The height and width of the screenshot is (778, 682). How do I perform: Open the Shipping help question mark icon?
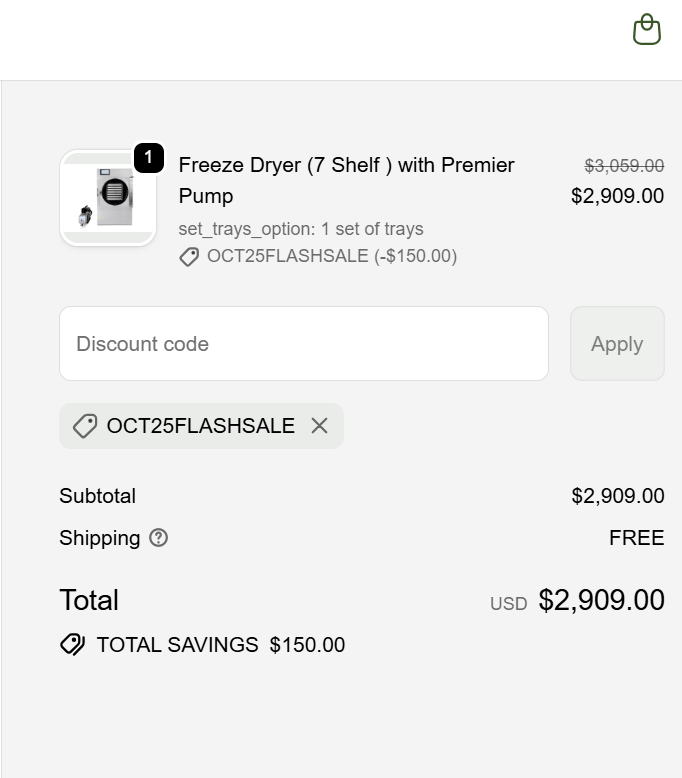pos(158,538)
